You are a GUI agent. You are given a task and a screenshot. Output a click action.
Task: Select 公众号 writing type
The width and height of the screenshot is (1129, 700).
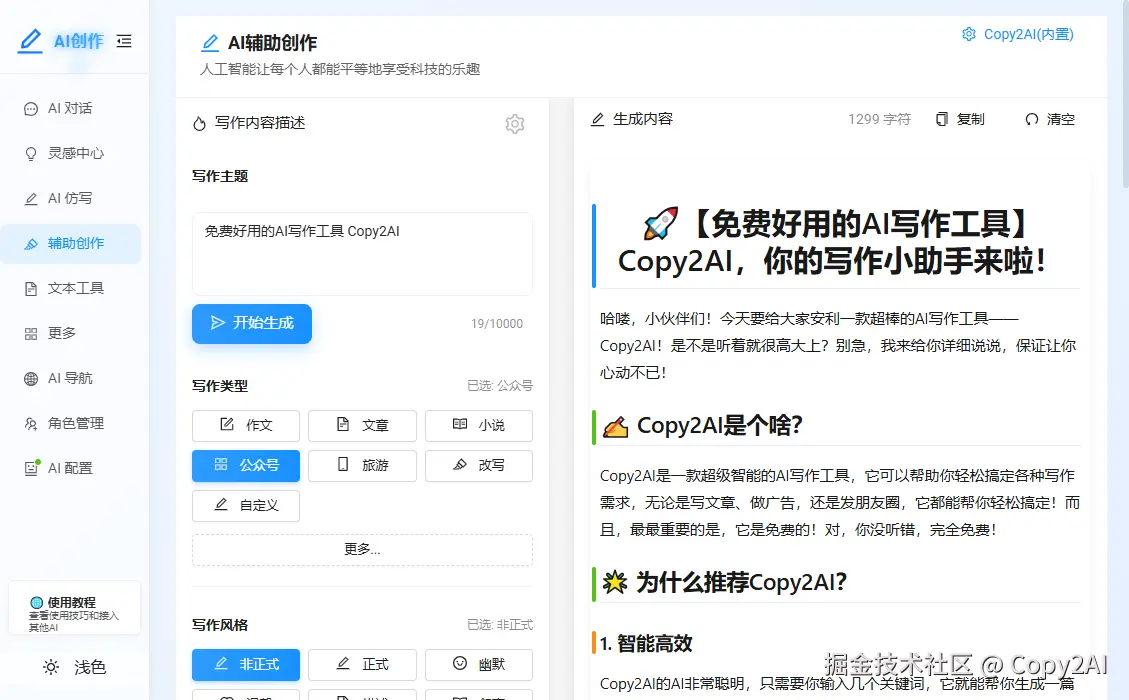click(246, 465)
